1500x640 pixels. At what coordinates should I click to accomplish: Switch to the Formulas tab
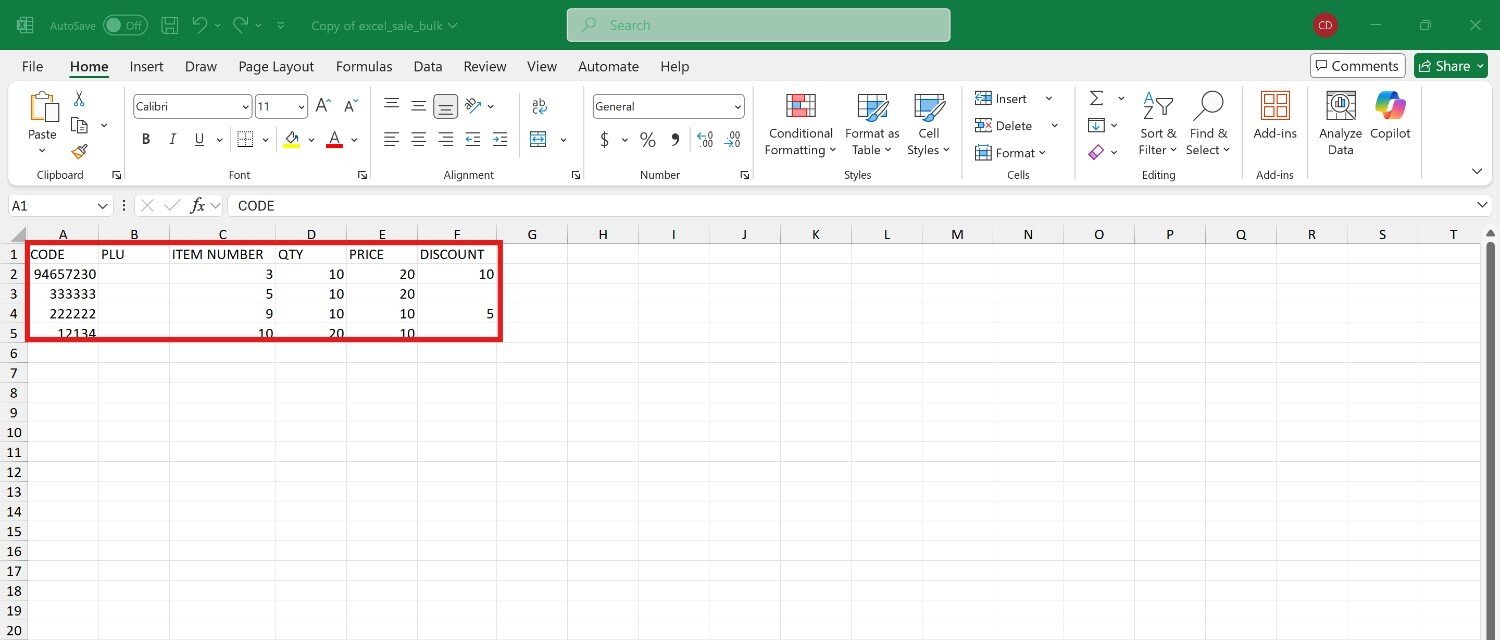coord(364,66)
